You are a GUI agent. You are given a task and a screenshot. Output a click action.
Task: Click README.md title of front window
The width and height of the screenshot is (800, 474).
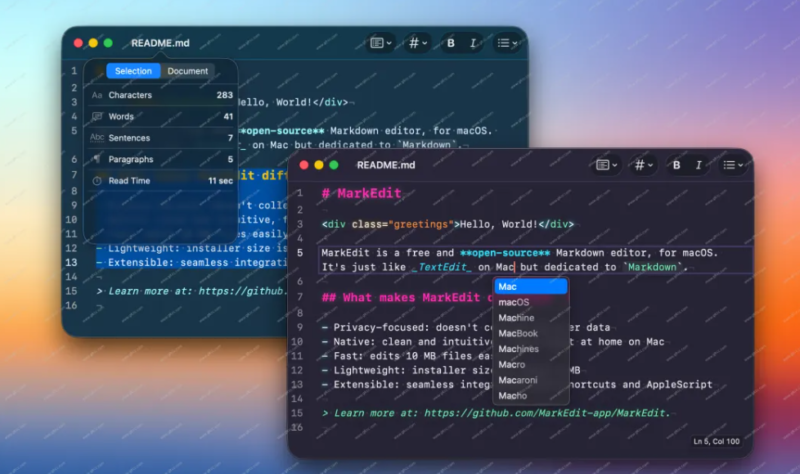386,165
